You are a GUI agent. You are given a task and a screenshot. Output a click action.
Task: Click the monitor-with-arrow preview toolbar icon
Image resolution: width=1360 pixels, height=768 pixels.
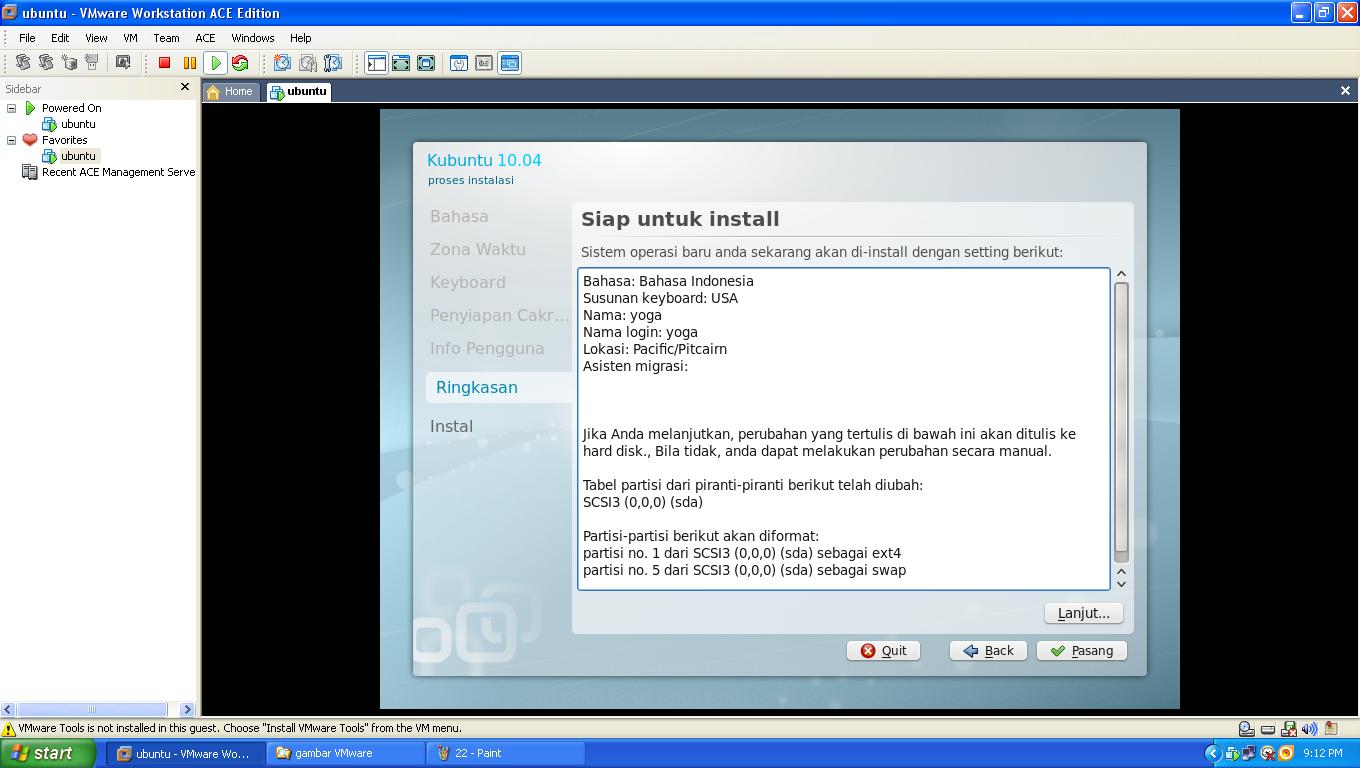(x=123, y=63)
